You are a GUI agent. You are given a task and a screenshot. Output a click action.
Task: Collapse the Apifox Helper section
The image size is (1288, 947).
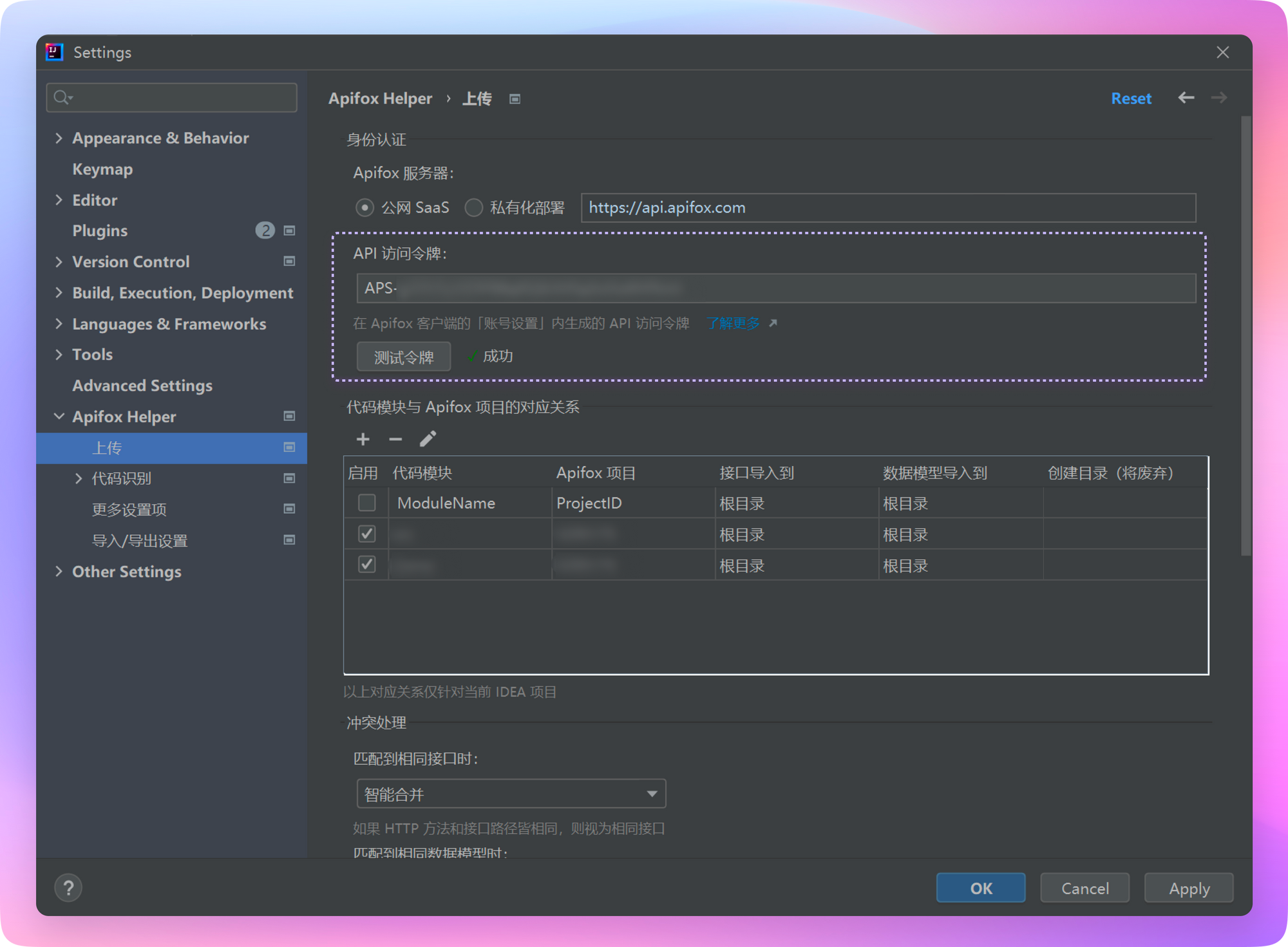click(x=59, y=417)
